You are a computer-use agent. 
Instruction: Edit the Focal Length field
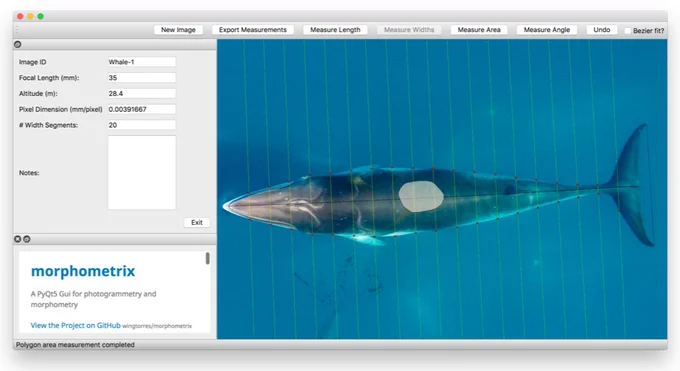point(142,78)
